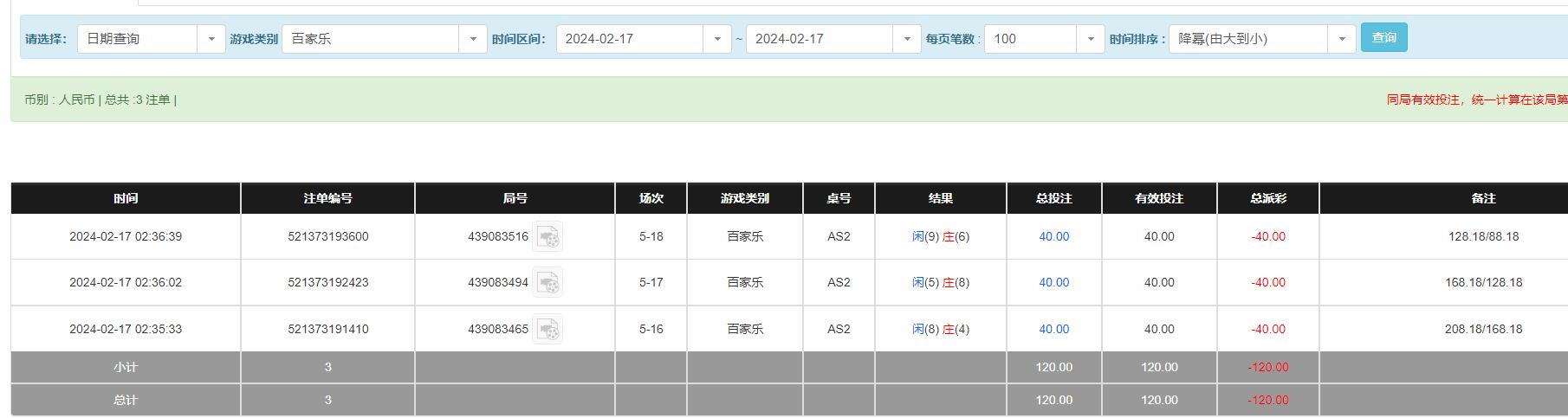Click subtotal payout -120.00 in 小计 row

1268,367
